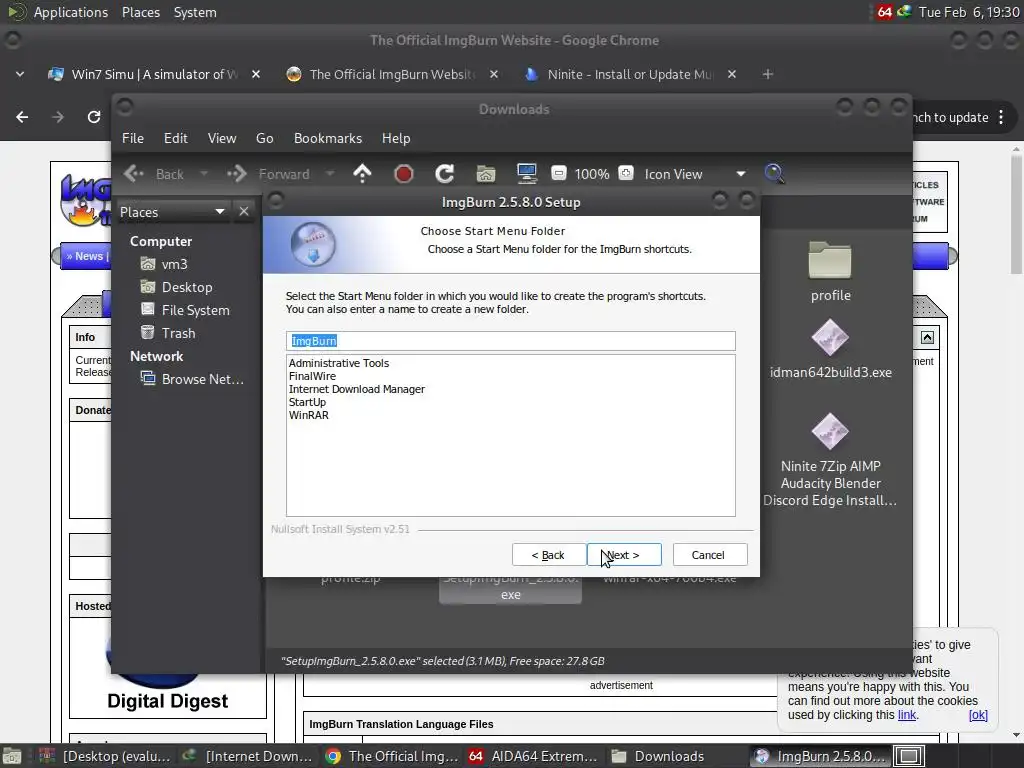Open vm3 home in Places sidebar

click(174, 264)
